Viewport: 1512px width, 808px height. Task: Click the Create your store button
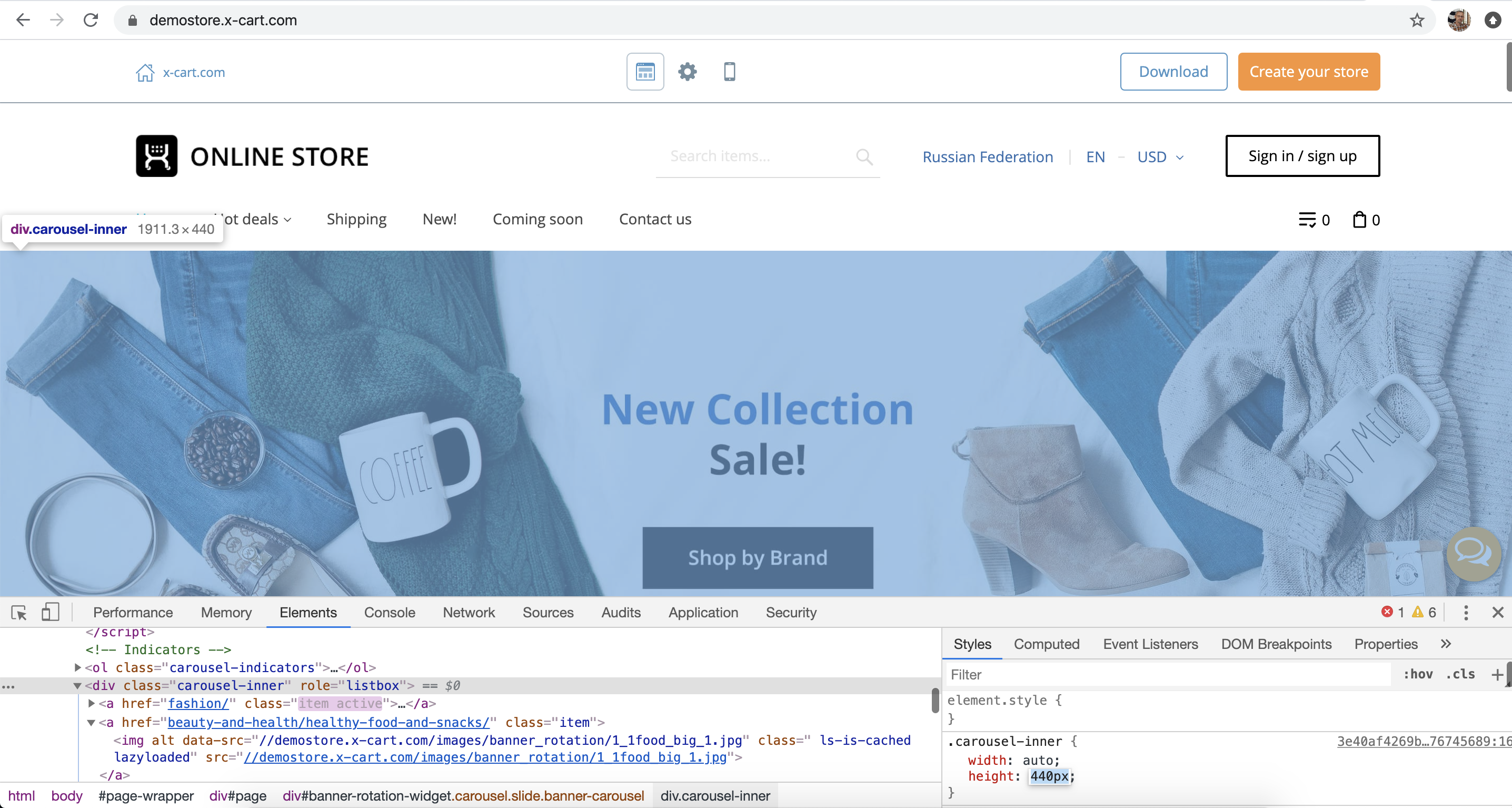click(x=1308, y=72)
